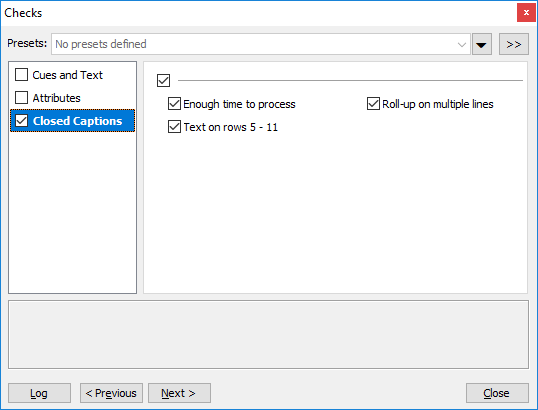Go to the < Previous check
The height and width of the screenshot is (410, 538).
click(112, 393)
